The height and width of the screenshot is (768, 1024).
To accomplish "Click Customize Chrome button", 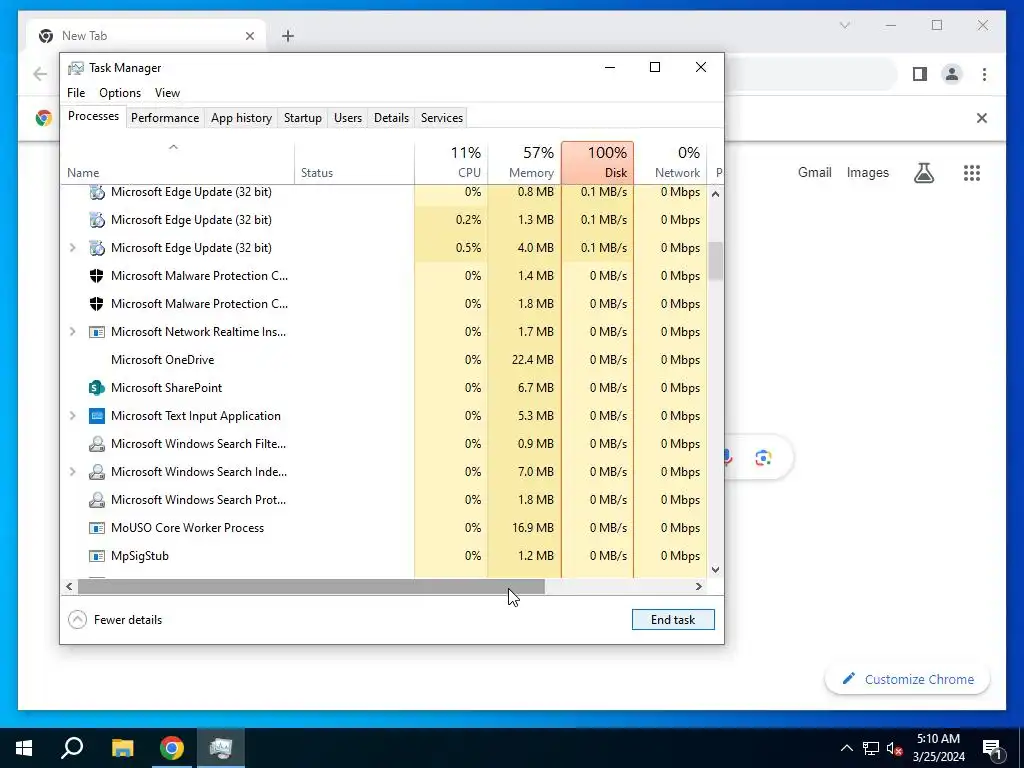I will click(x=907, y=679).
